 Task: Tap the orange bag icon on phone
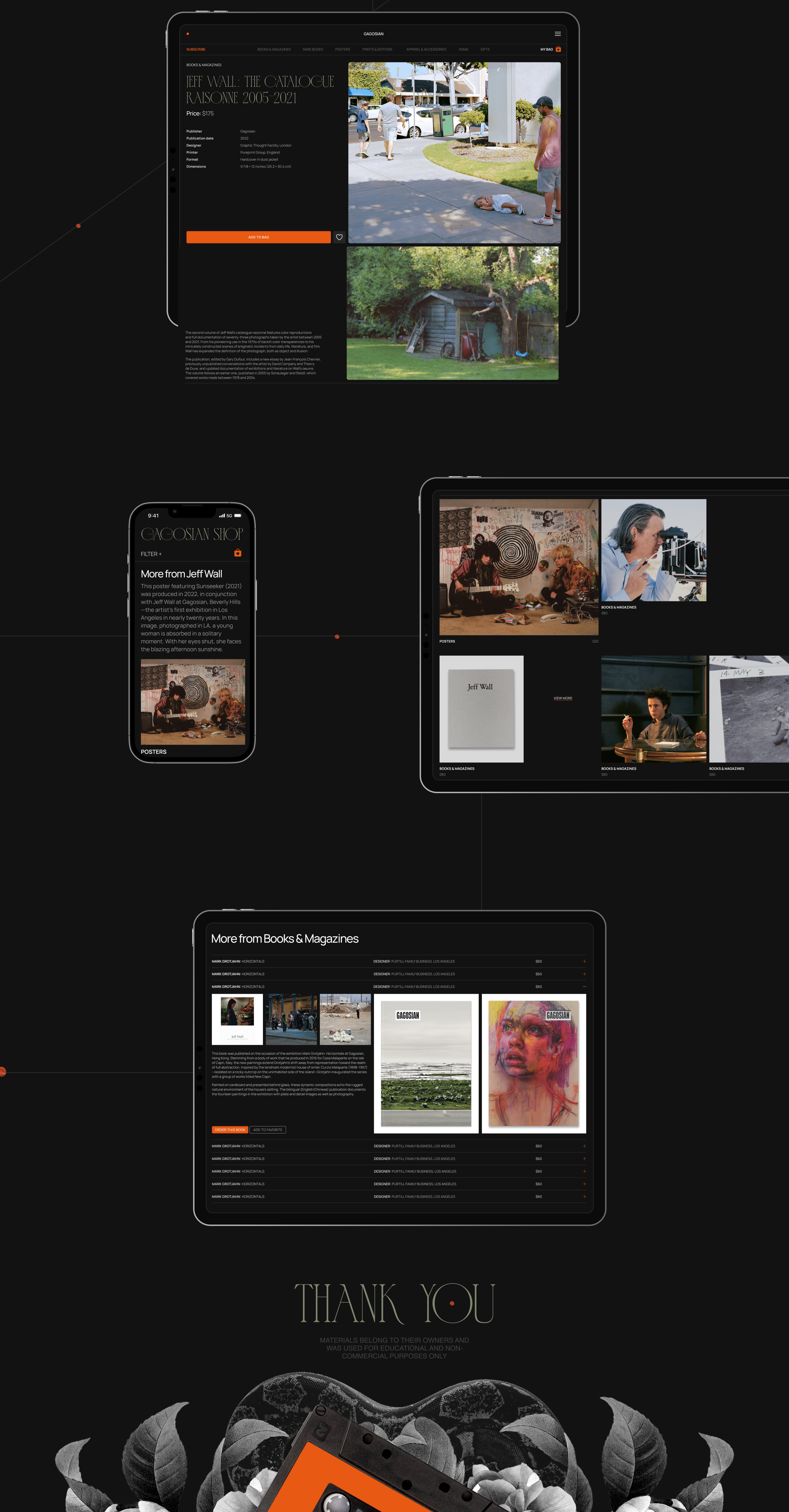238,553
